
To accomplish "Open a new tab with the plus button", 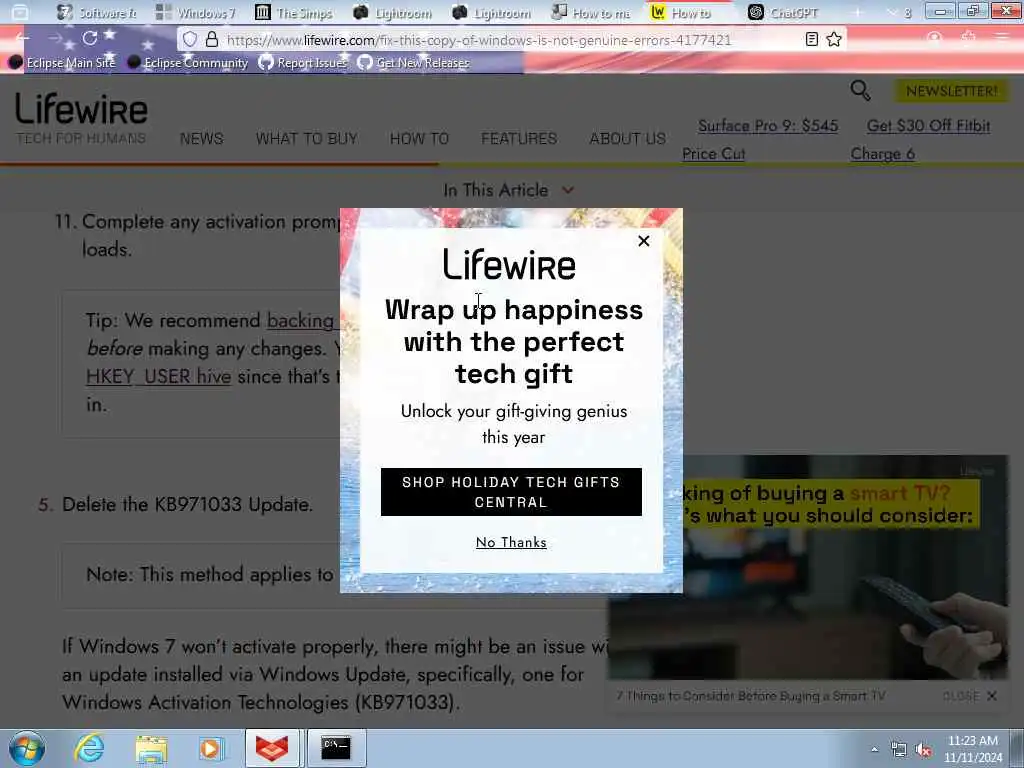I will click(x=857, y=12).
